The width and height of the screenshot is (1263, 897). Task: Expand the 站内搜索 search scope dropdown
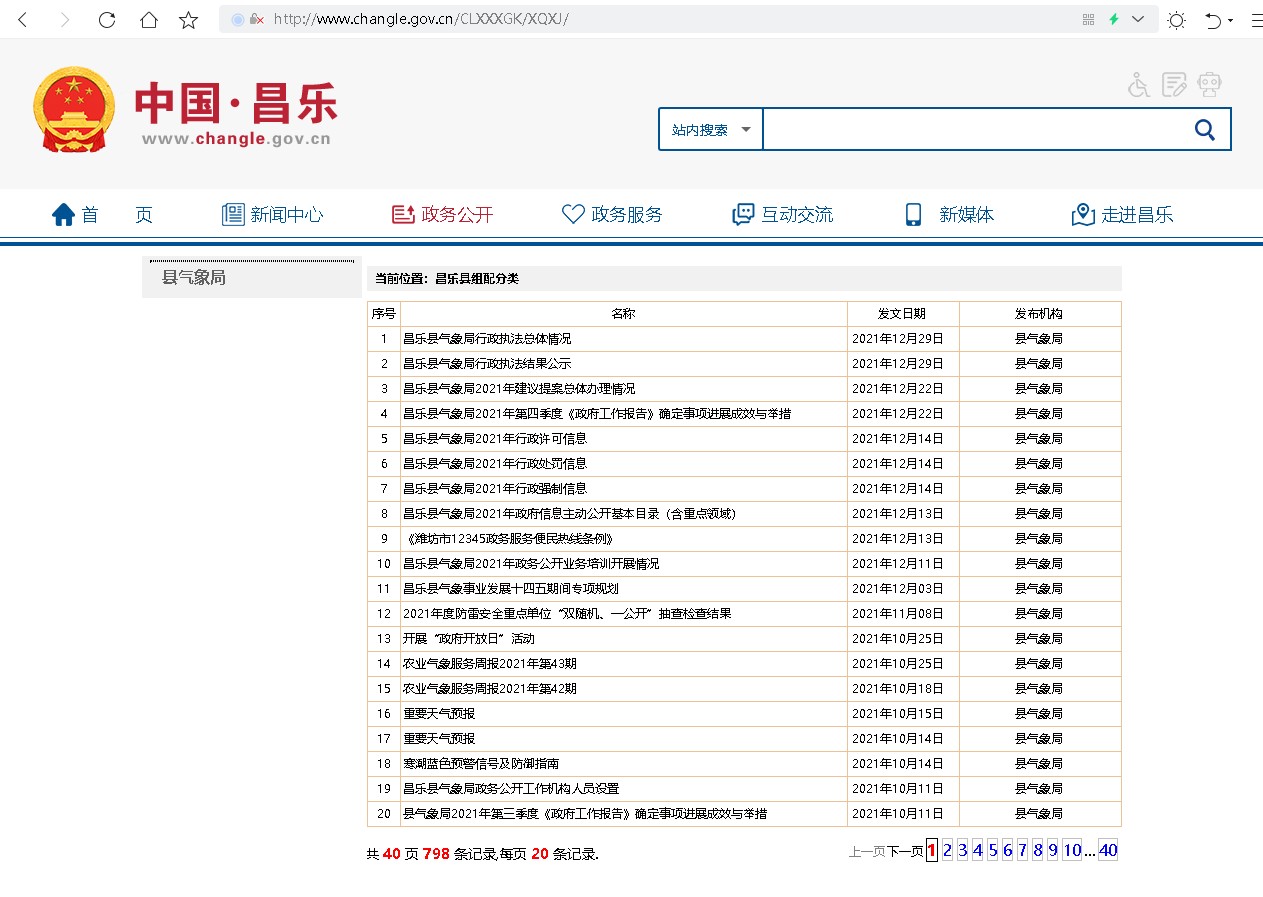pos(710,130)
